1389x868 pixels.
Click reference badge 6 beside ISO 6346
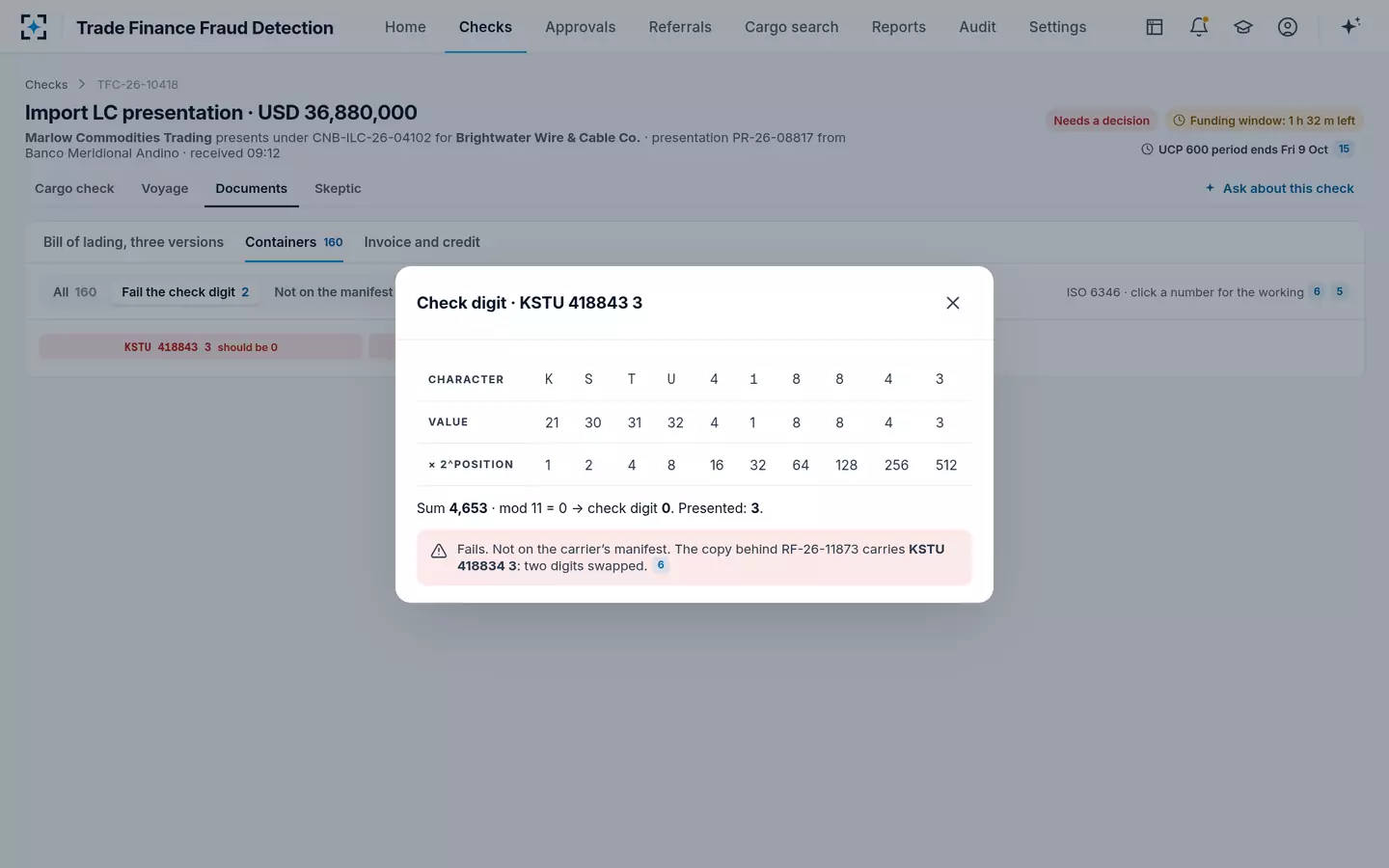[1317, 291]
